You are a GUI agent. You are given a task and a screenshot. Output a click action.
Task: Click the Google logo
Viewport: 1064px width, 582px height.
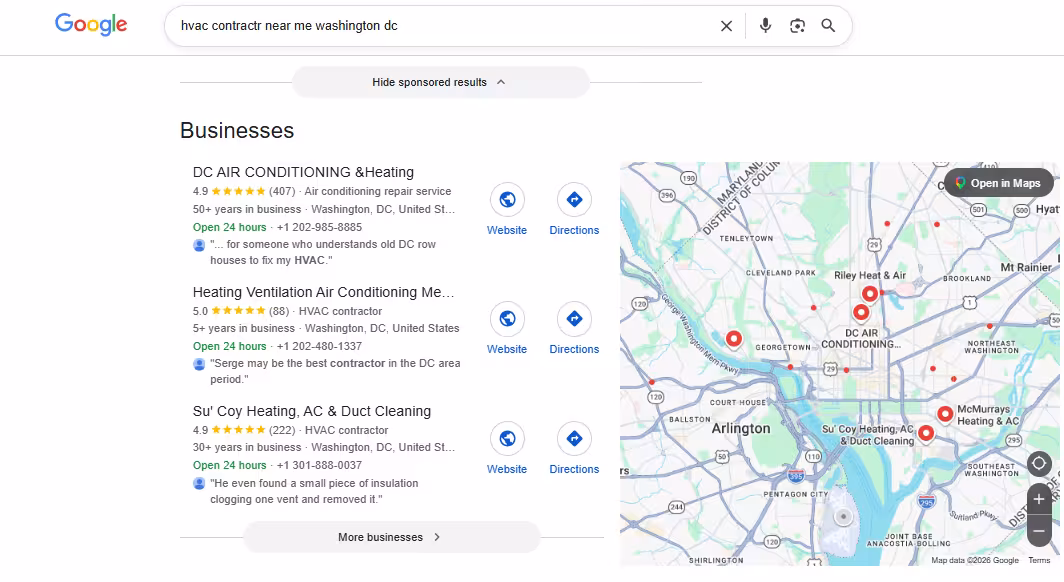[91, 25]
